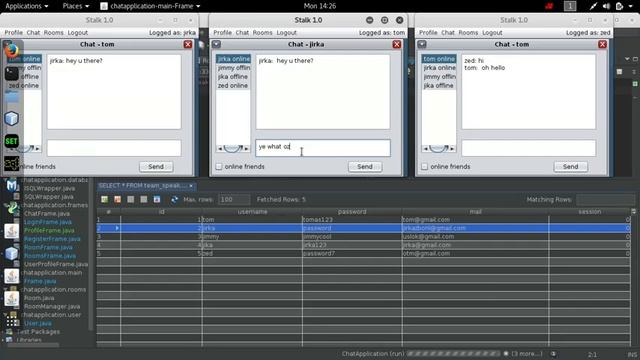Open the Applications menu

(x=27, y=6)
